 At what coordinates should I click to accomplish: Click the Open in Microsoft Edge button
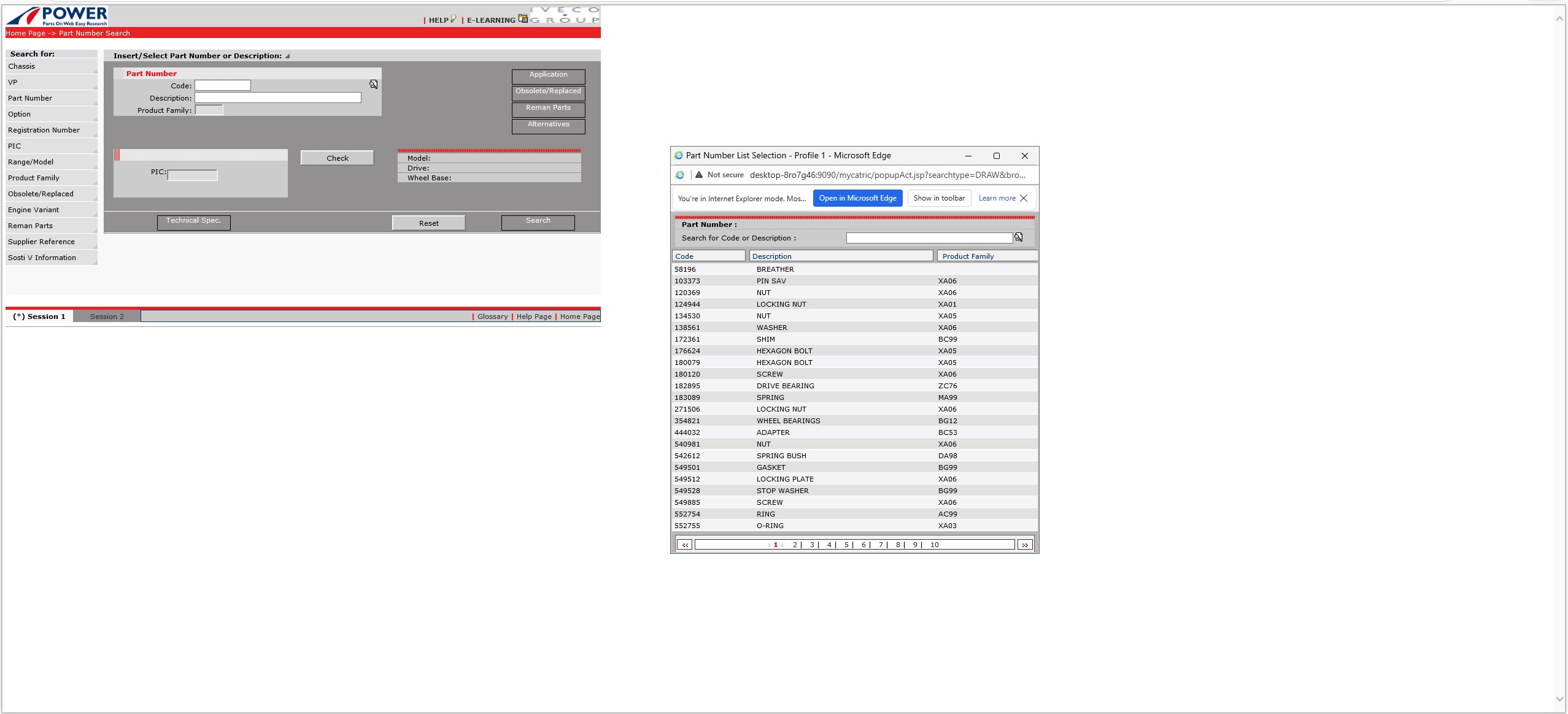857,198
